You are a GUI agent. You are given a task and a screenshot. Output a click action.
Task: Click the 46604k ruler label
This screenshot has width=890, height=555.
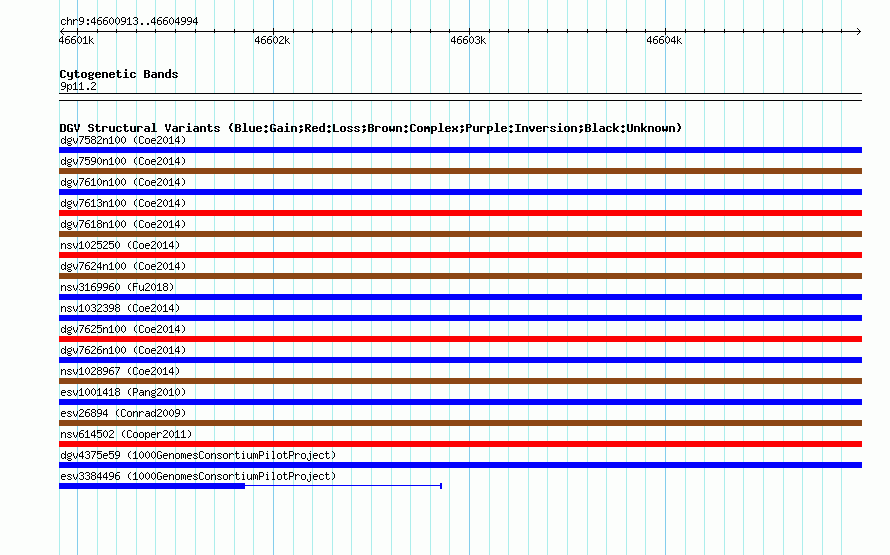tap(664, 40)
